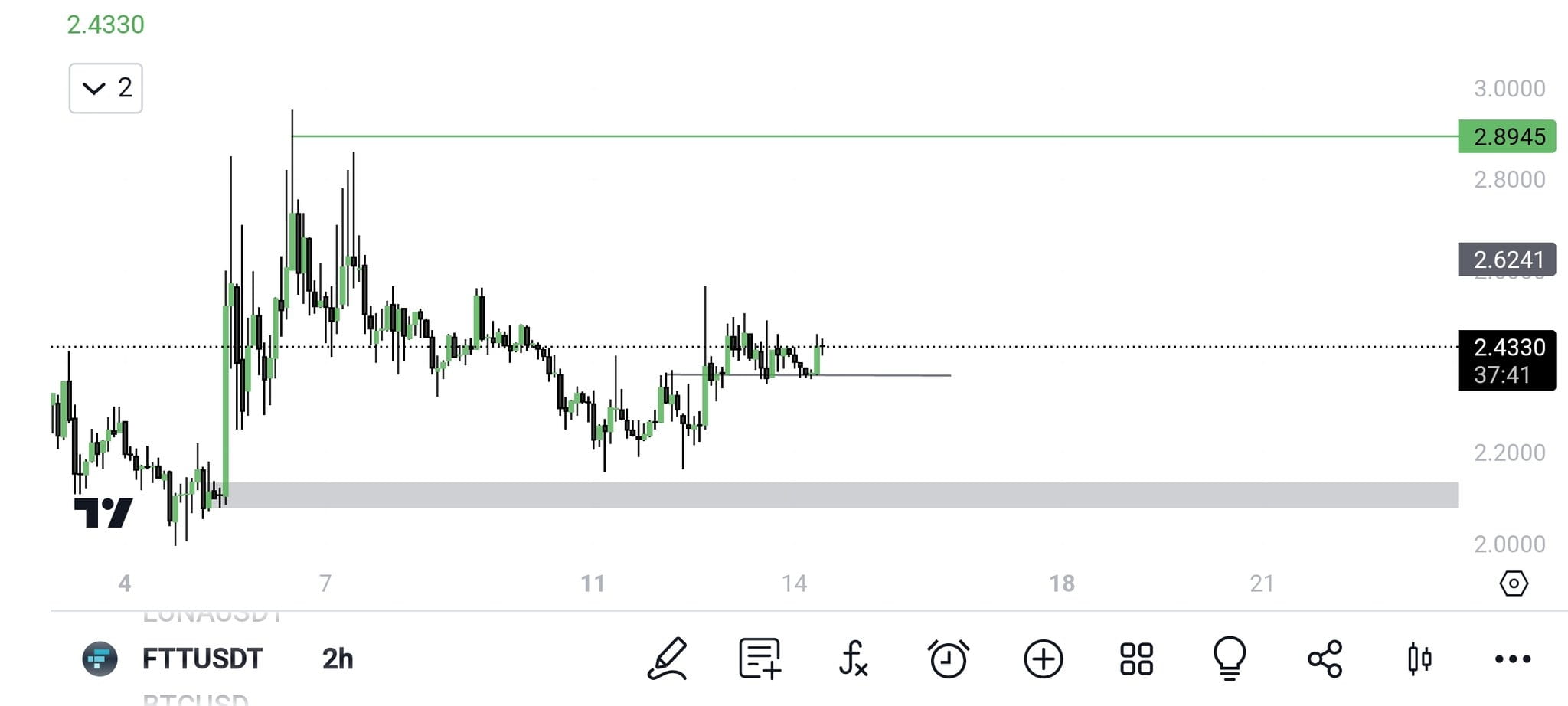The image size is (1568, 706).
Task: Change chart style via the candlestick icon
Action: (x=1419, y=657)
